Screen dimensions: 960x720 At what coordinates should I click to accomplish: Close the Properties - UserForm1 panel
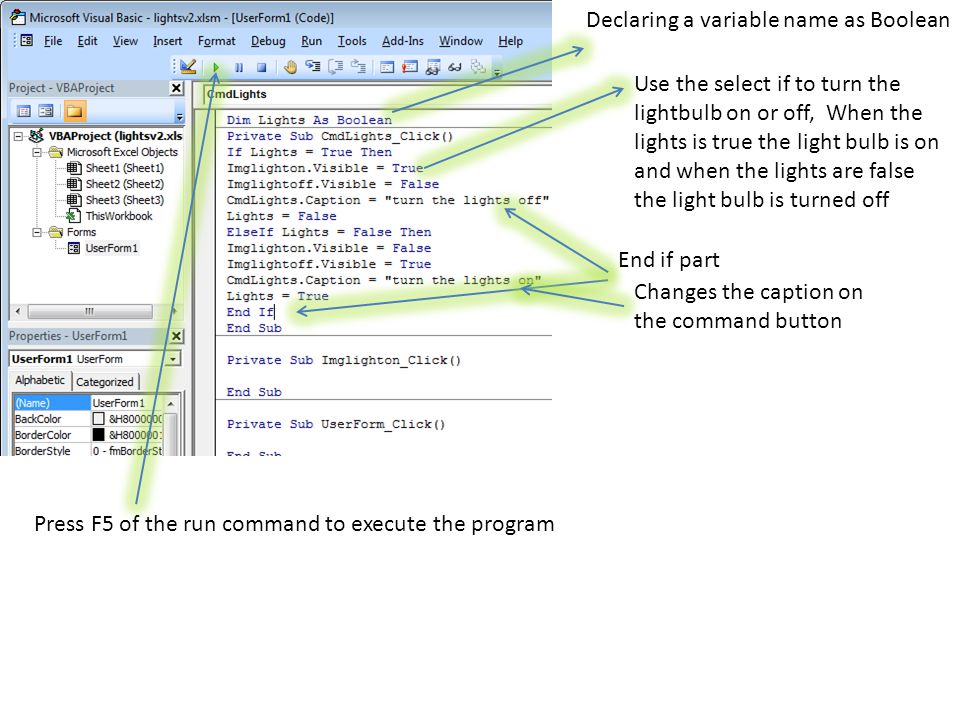(x=176, y=336)
